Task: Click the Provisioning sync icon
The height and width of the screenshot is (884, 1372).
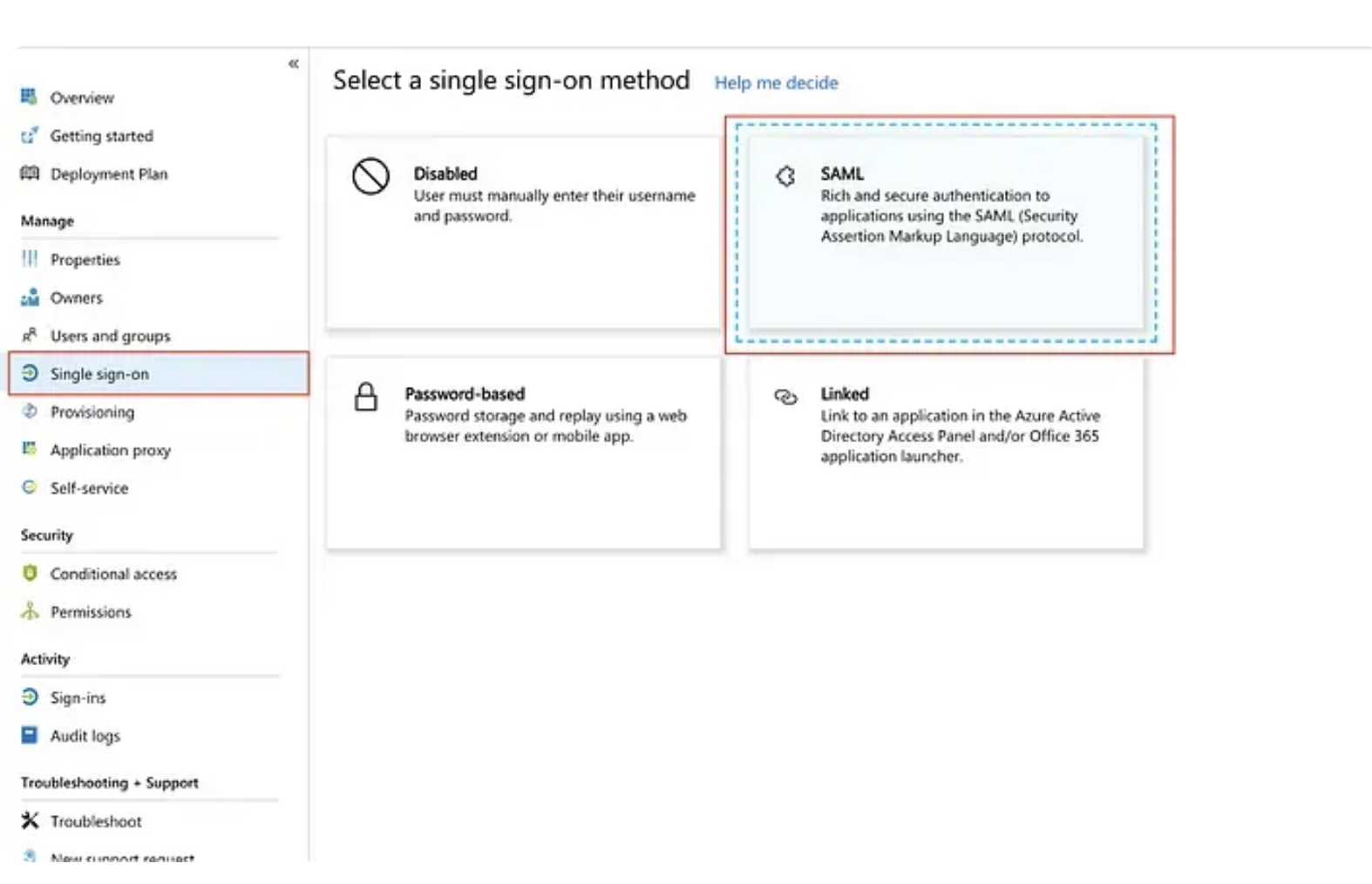Action: [x=30, y=411]
